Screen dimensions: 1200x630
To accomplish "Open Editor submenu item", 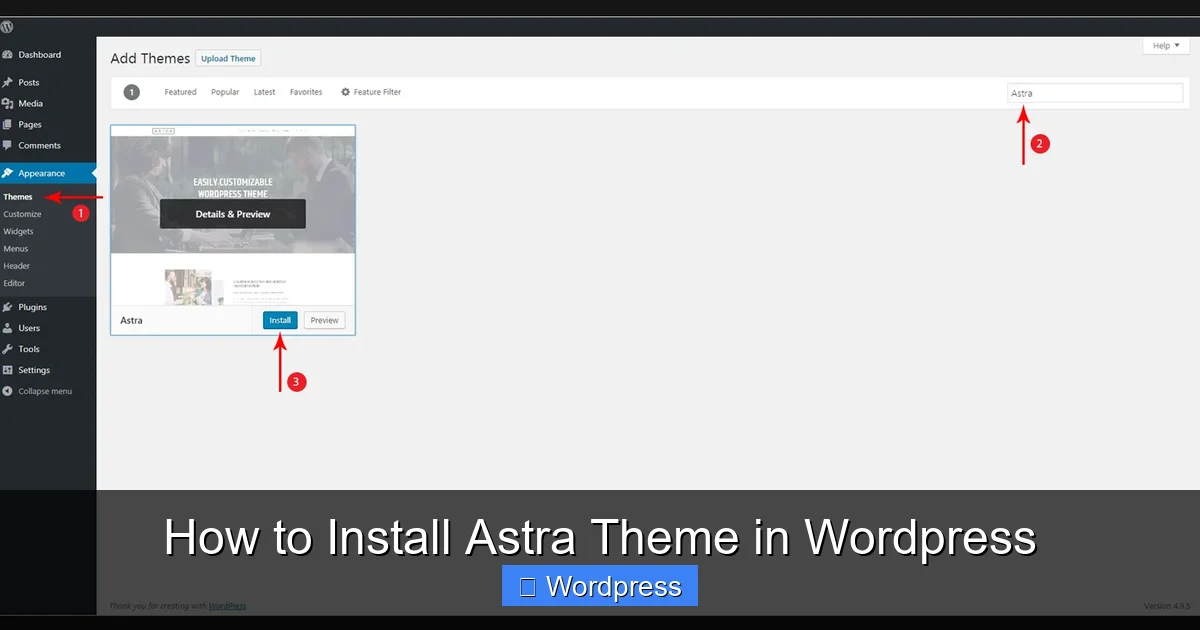I will (14, 283).
